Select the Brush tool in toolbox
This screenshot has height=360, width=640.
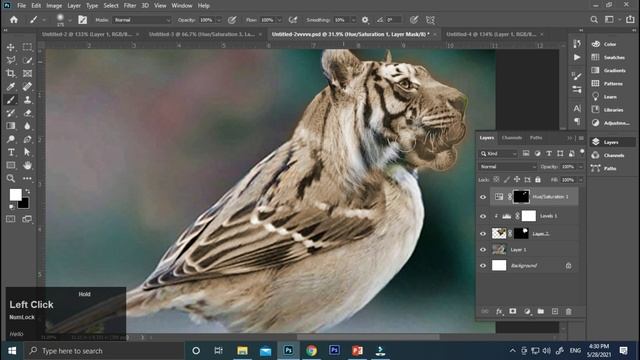11,100
